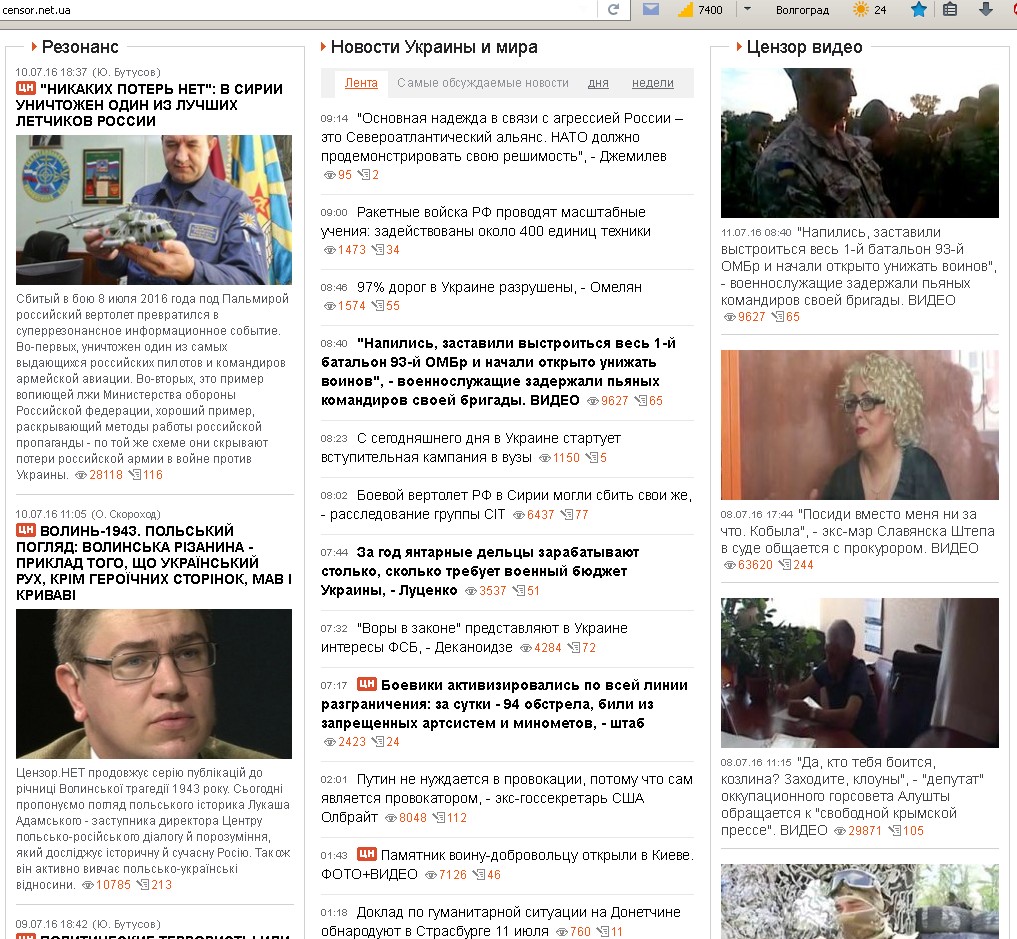Open comments count 55 for the Омелян roads item

[385, 305]
